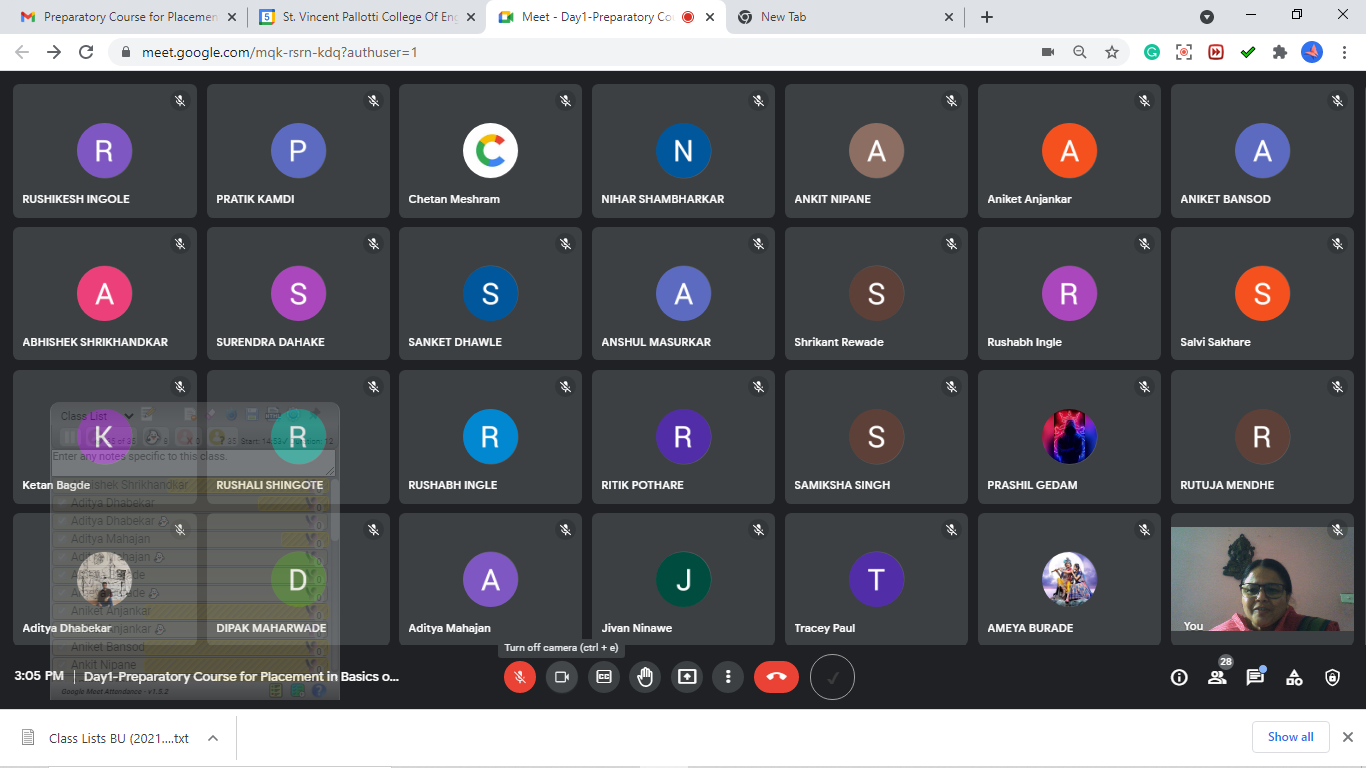The width and height of the screenshot is (1366, 768).
Task: Click the class notes text field
Action: coord(193,462)
